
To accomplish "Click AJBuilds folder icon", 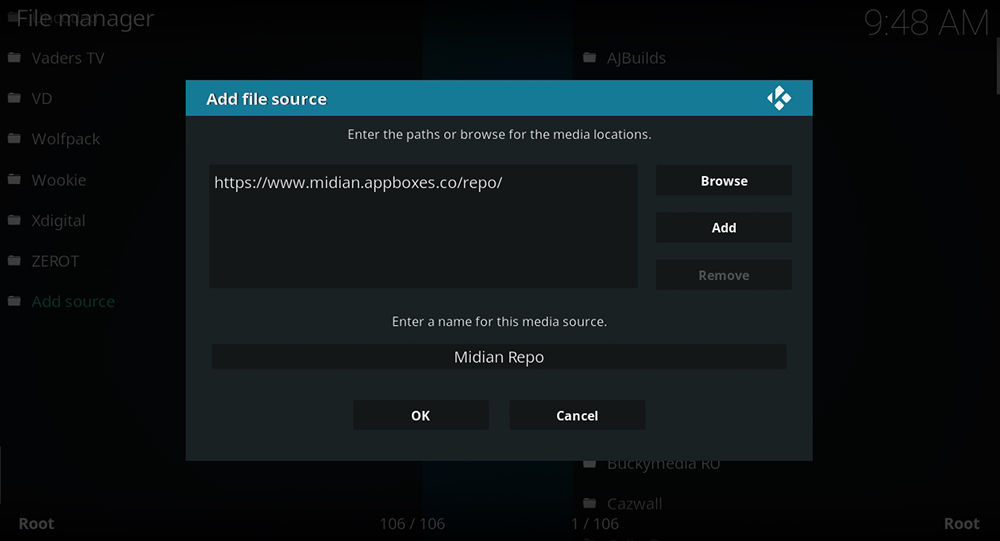I will pyautogui.click(x=590, y=57).
